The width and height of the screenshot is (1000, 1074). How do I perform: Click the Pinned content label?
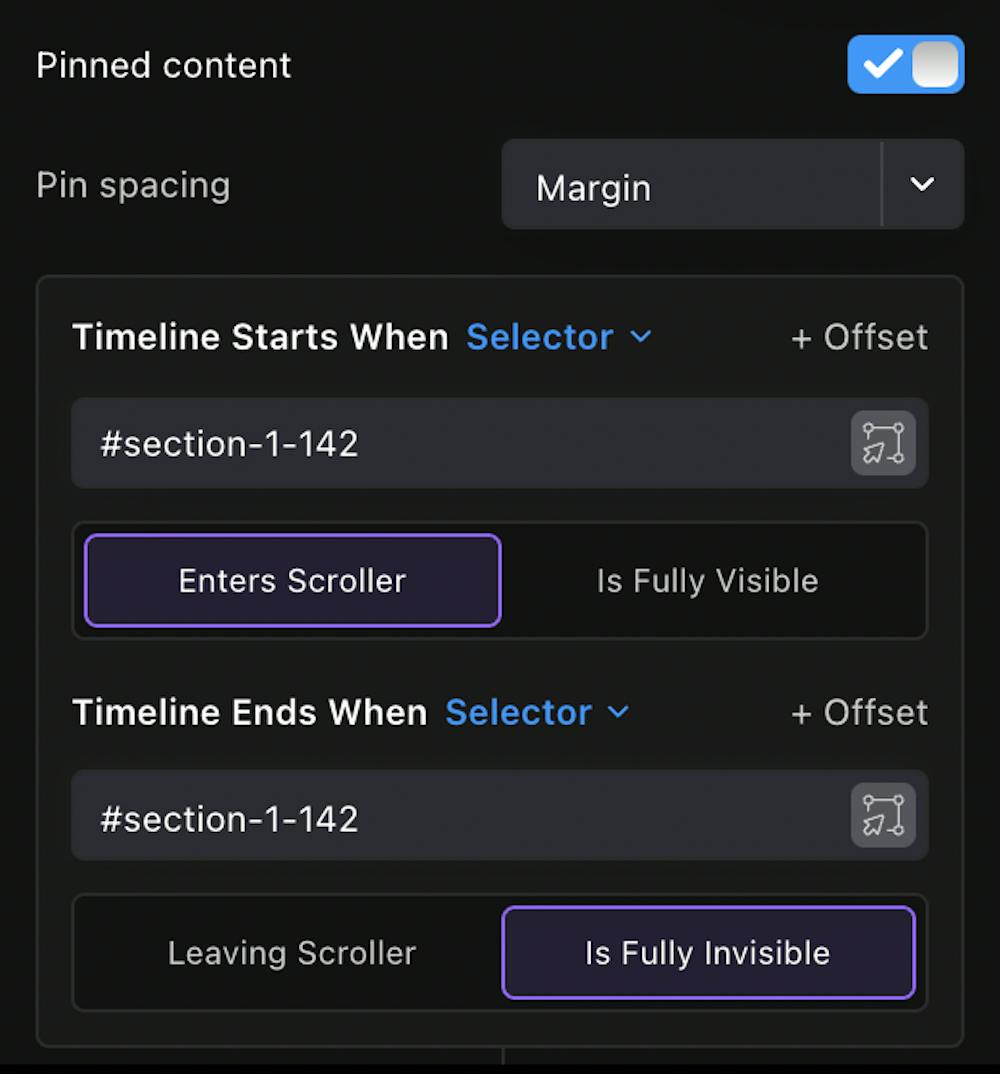pyautogui.click(x=164, y=65)
